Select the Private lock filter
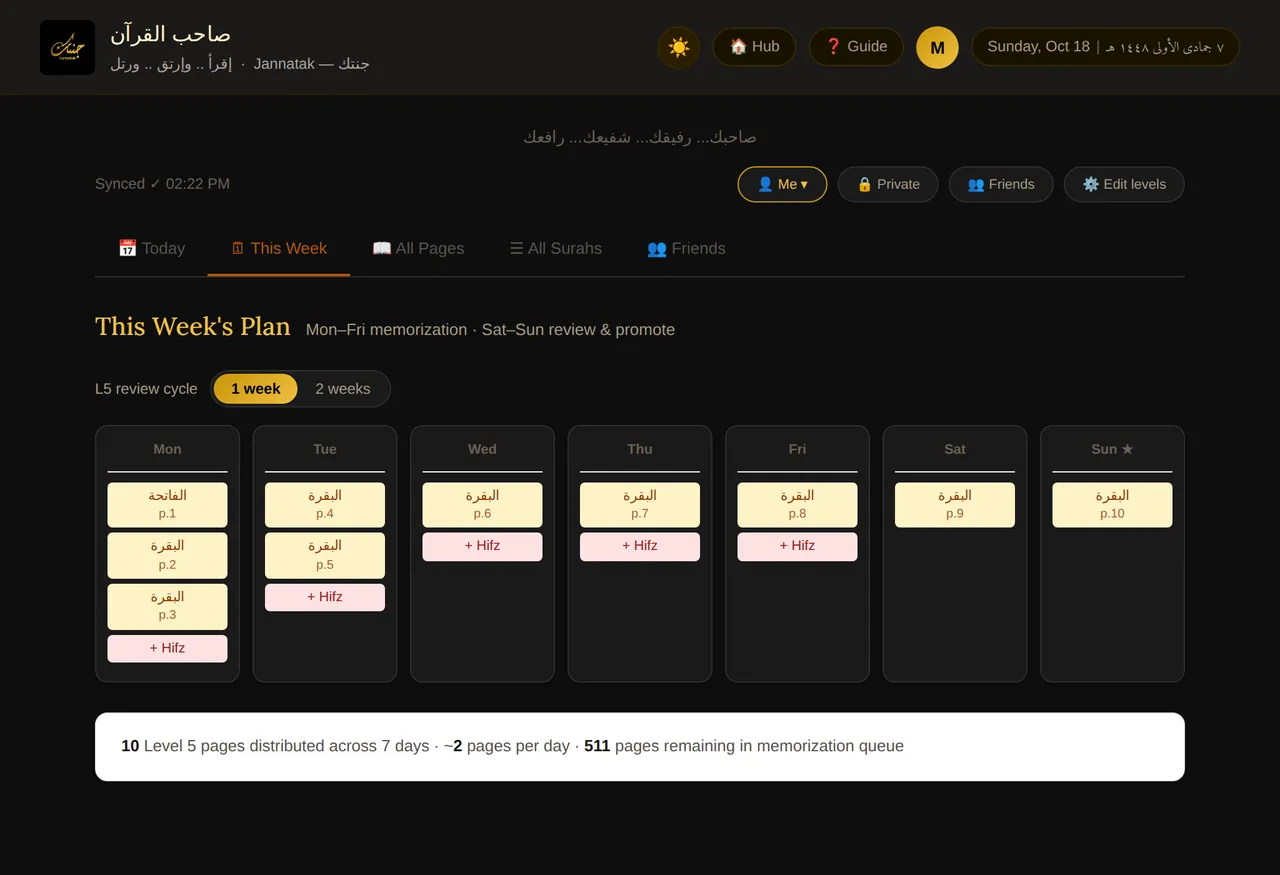1280x875 pixels. click(x=888, y=184)
